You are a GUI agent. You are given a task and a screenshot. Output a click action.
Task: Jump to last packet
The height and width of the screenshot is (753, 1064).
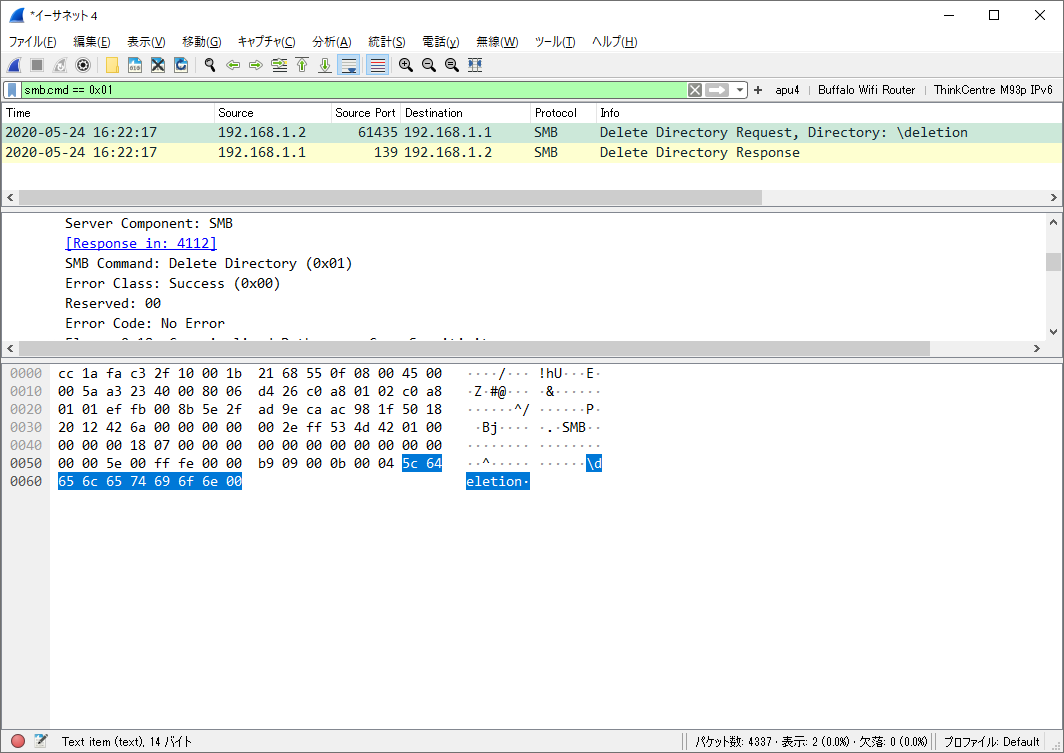point(325,65)
